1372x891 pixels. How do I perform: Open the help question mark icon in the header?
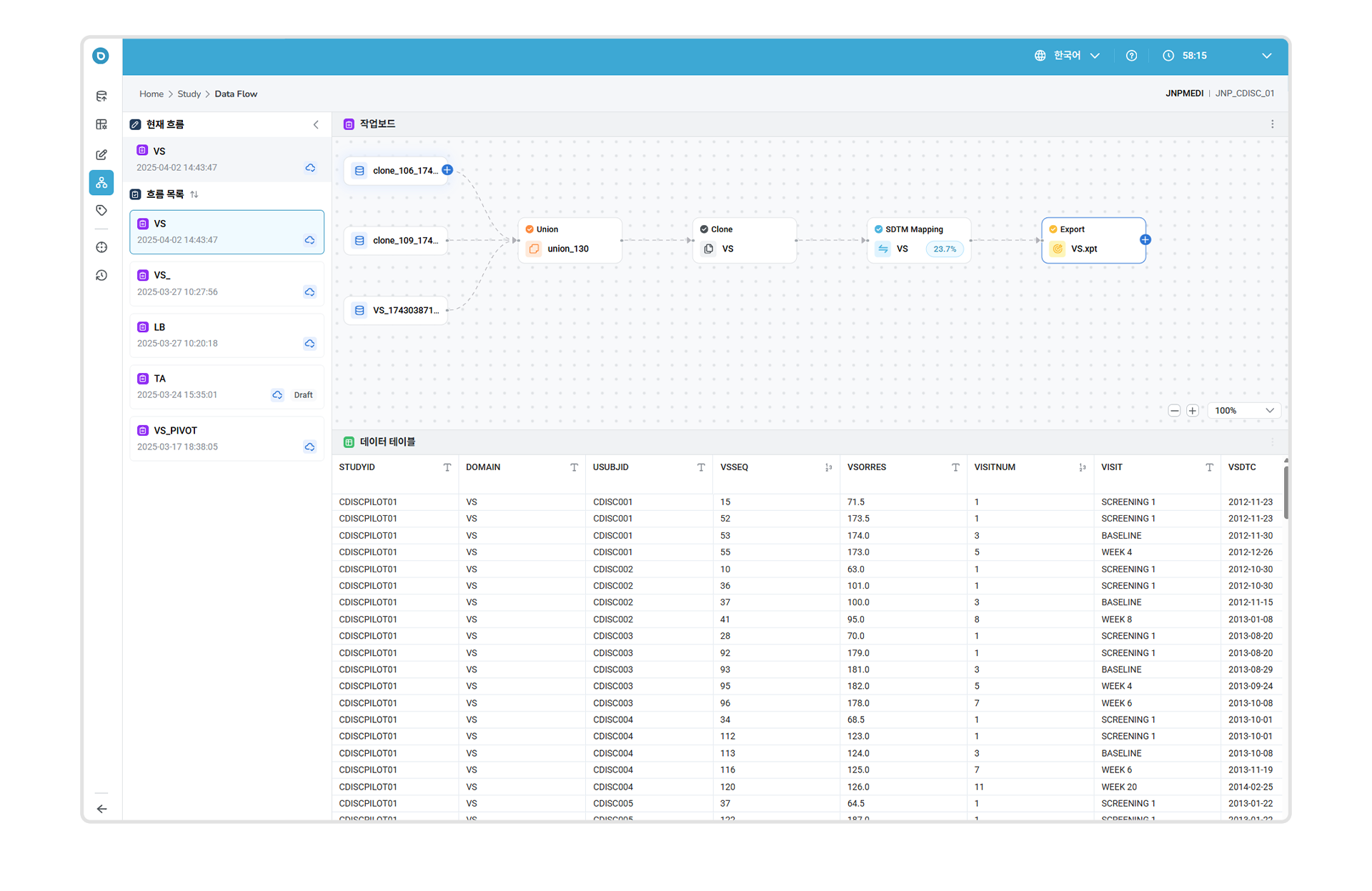tap(1131, 55)
